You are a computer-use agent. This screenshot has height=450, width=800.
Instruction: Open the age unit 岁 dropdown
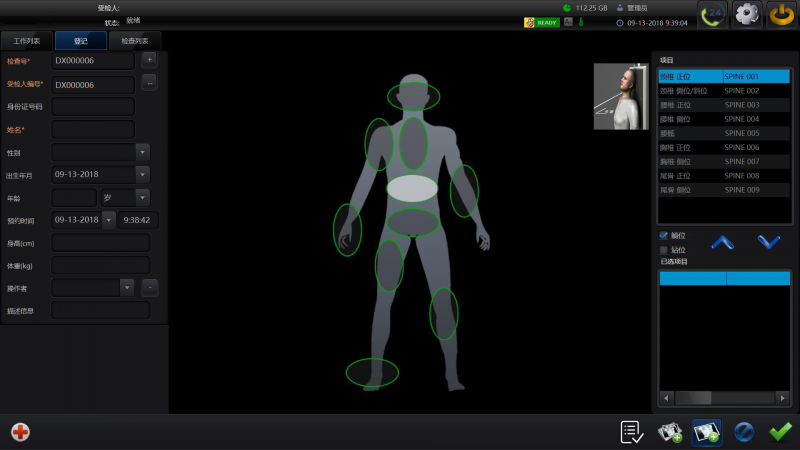click(142, 198)
